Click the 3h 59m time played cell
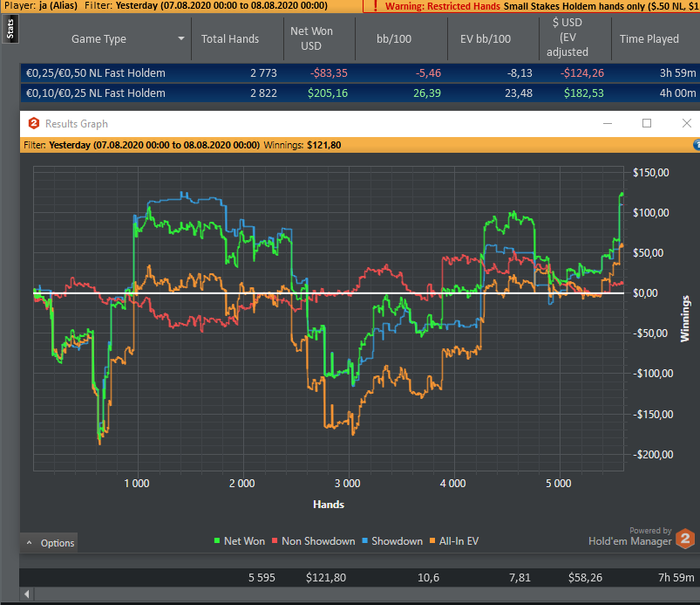700x605 pixels. click(x=678, y=73)
